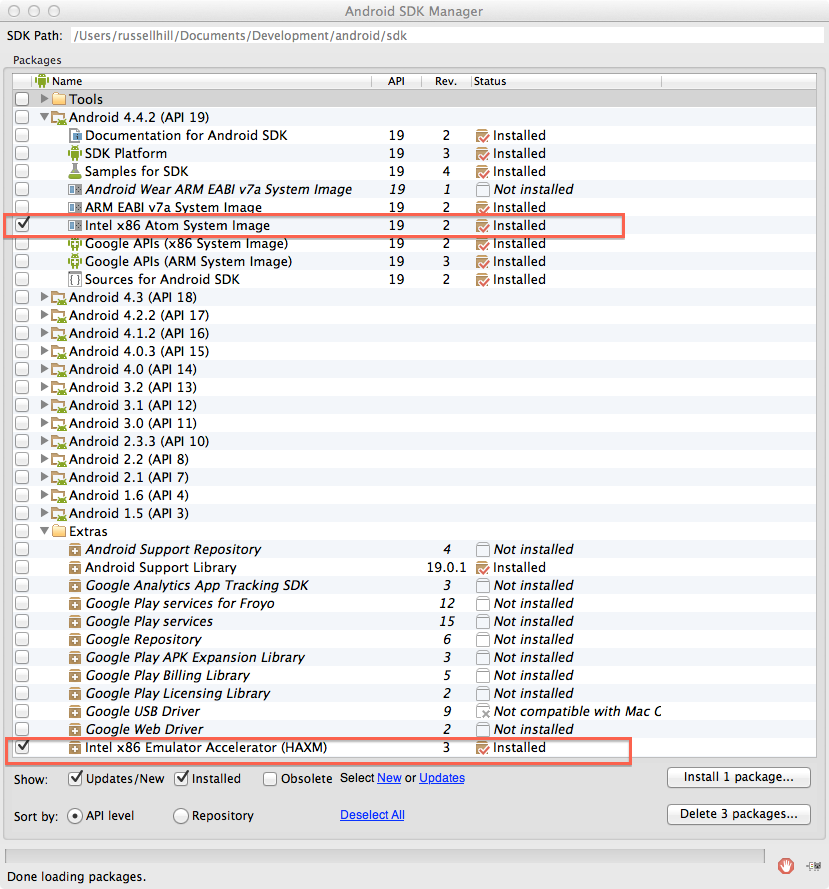
Task: Click the Deselect All link
Action: [x=372, y=815]
